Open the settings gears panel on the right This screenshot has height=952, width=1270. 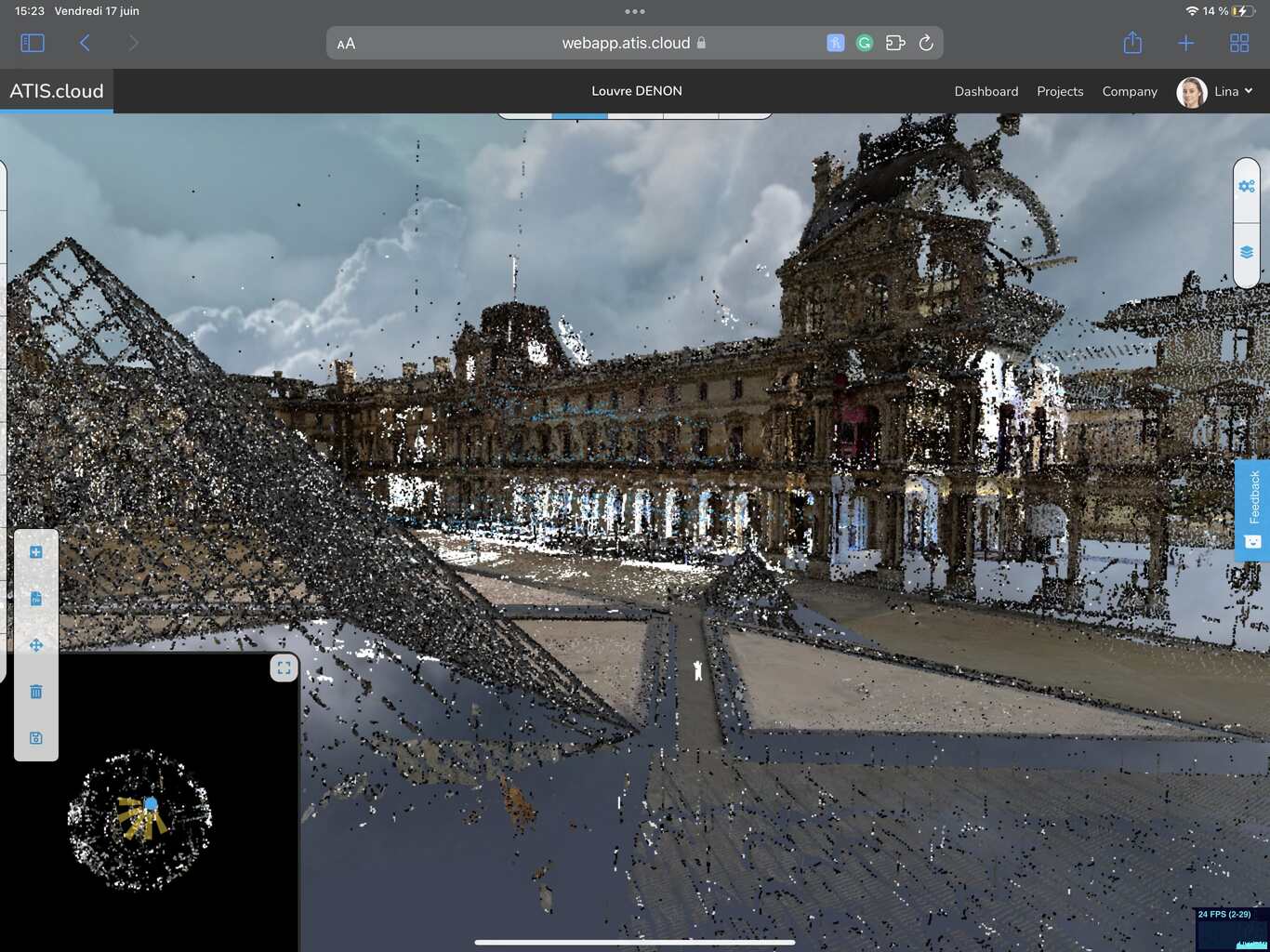(1247, 186)
